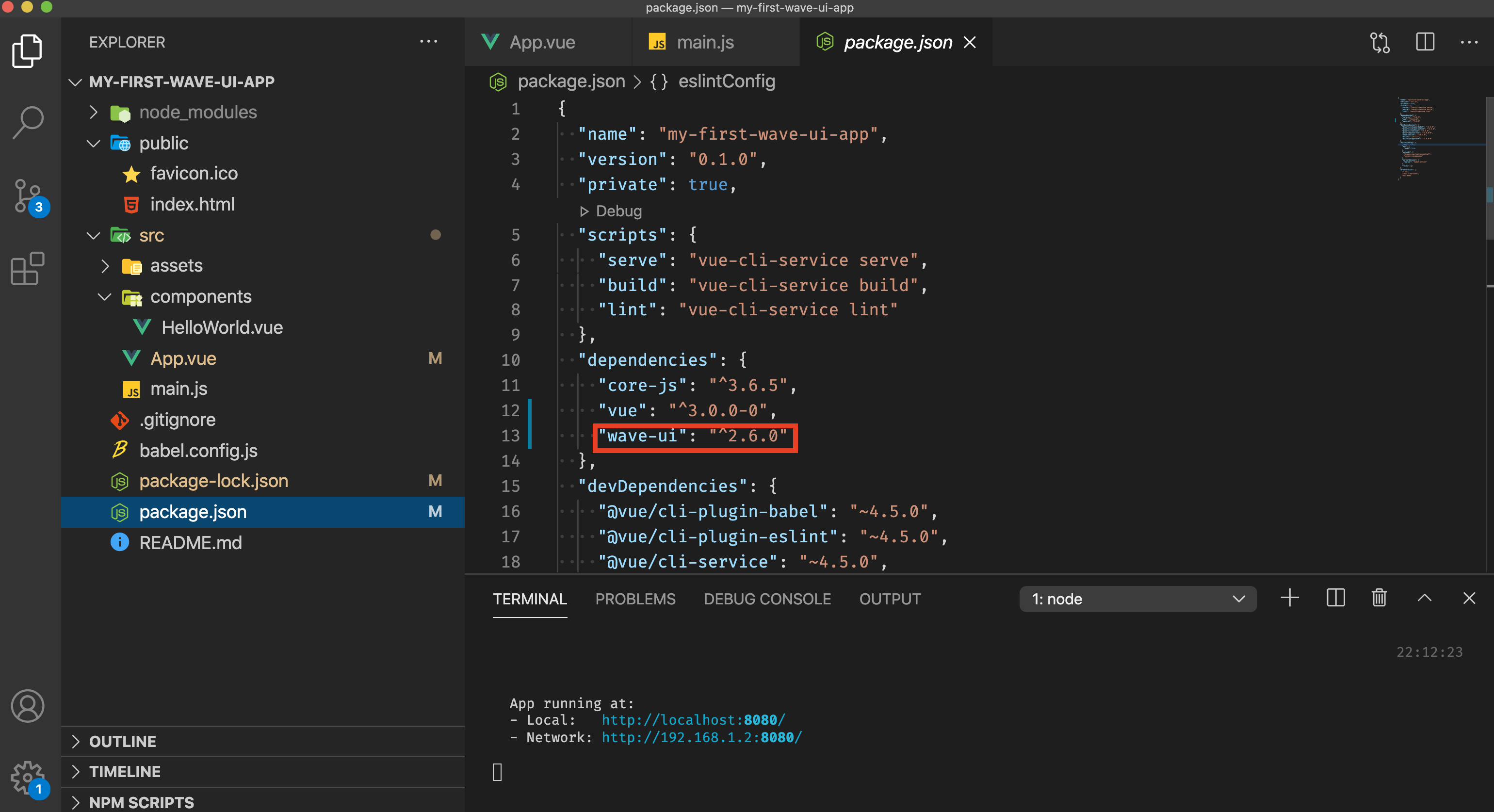This screenshot has height=812, width=1494.
Task: Open the Search view in the activity bar
Action: [x=27, y=121]
